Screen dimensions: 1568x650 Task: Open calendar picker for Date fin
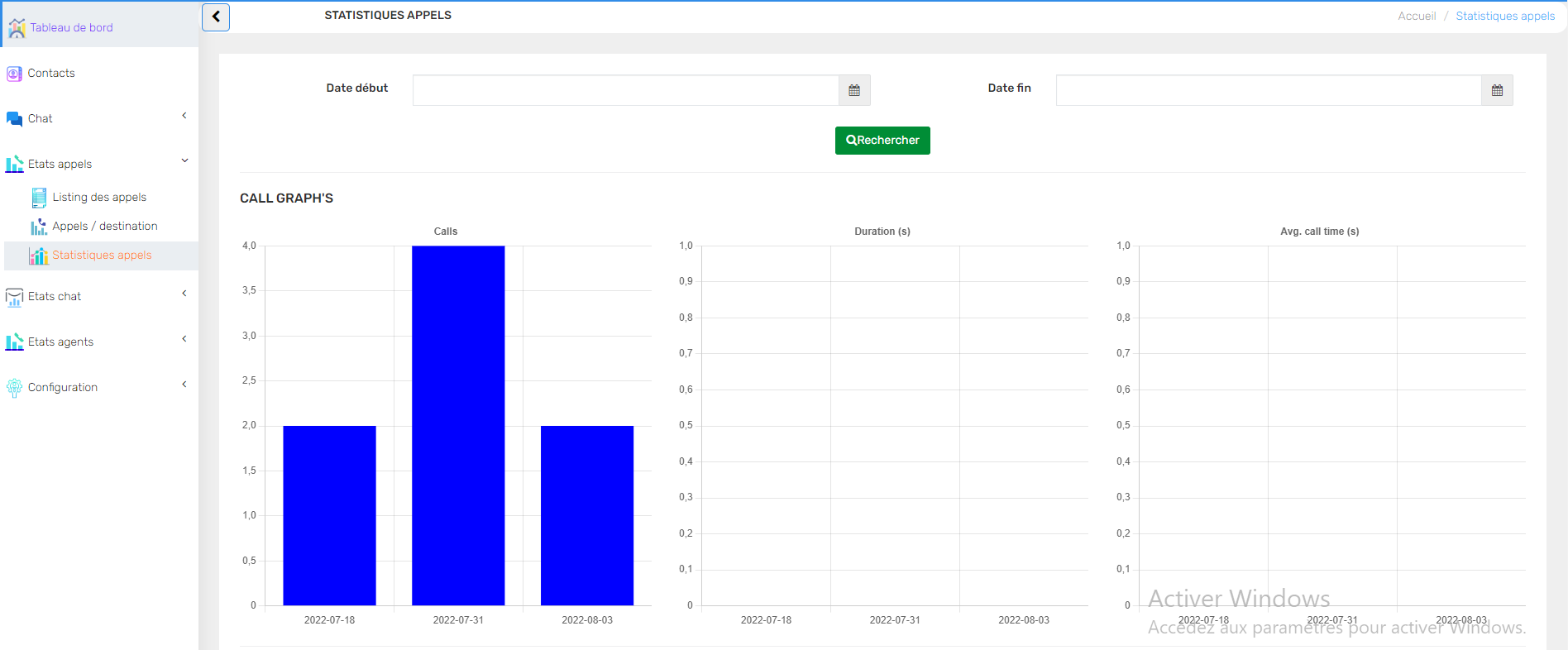[1497, 90]
